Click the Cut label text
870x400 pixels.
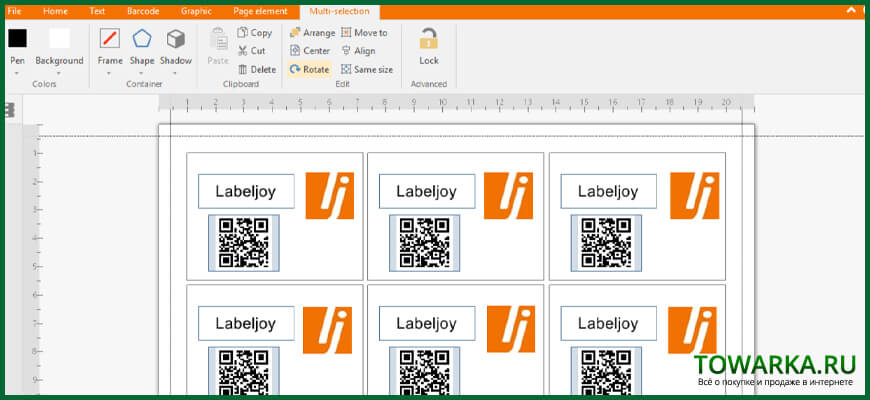point(258,50)
